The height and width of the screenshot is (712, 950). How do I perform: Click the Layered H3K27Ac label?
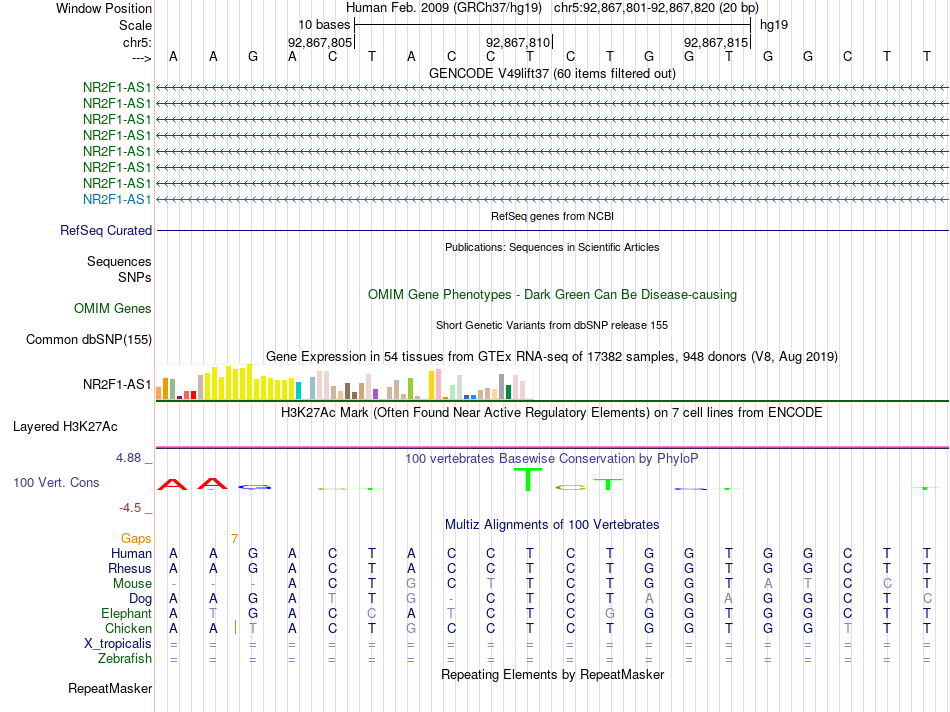pyautogui.click(x=65, y=427)
